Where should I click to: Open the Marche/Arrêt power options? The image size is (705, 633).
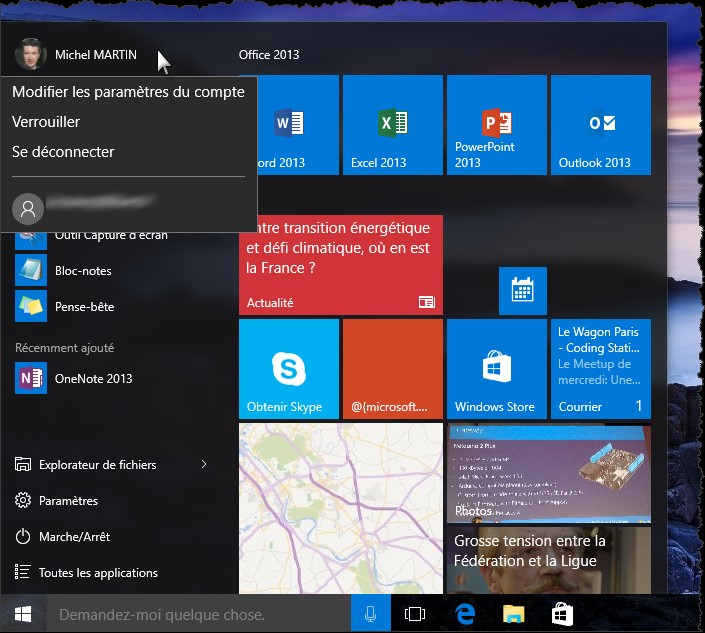click(74, 537)
